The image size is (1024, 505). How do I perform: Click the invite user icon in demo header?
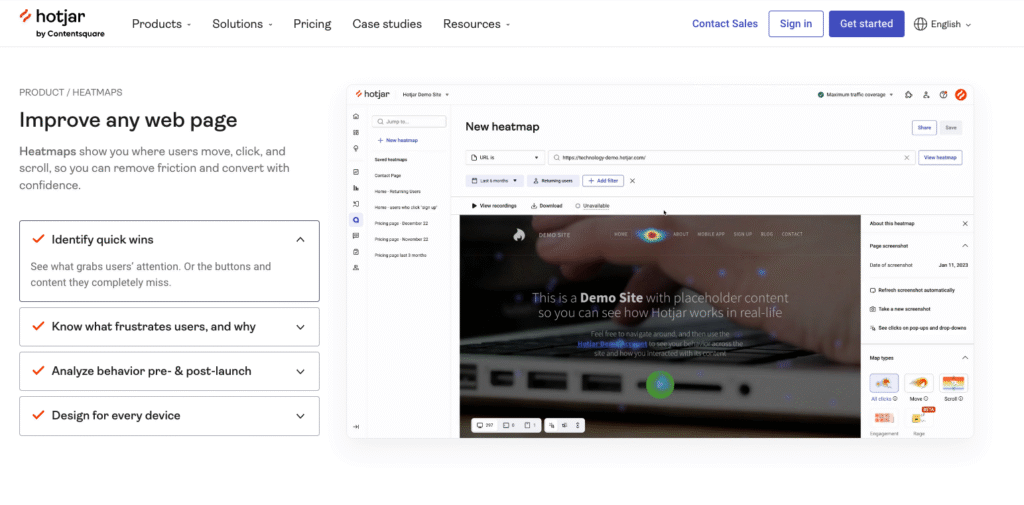tap(926, 95)
